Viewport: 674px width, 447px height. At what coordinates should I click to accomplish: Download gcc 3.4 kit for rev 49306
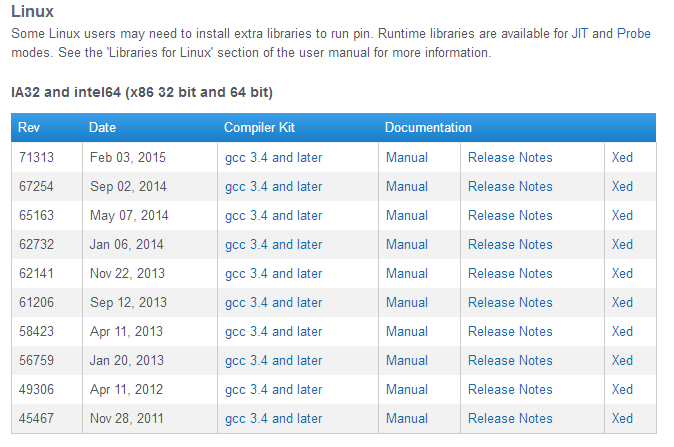tap(273, 390)
